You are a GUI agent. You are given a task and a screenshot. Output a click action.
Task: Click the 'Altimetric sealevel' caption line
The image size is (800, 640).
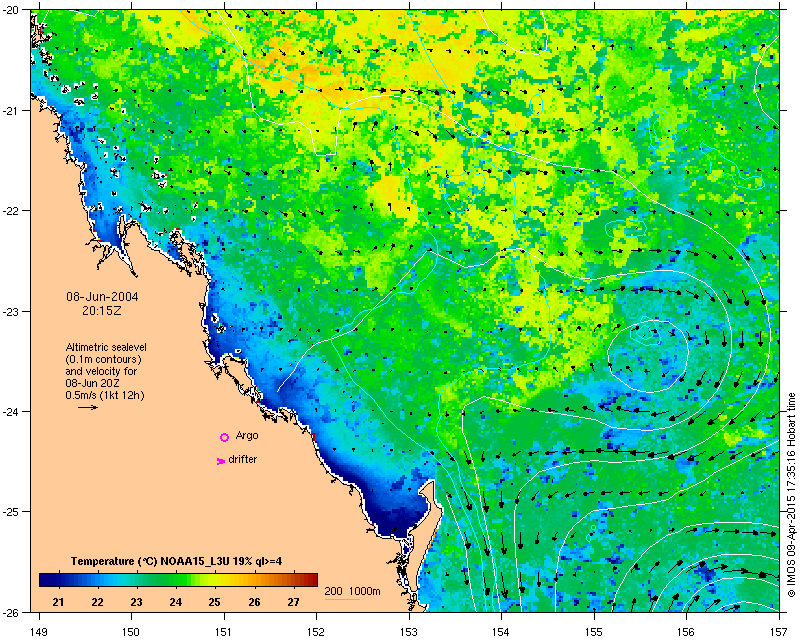(106, 347)
